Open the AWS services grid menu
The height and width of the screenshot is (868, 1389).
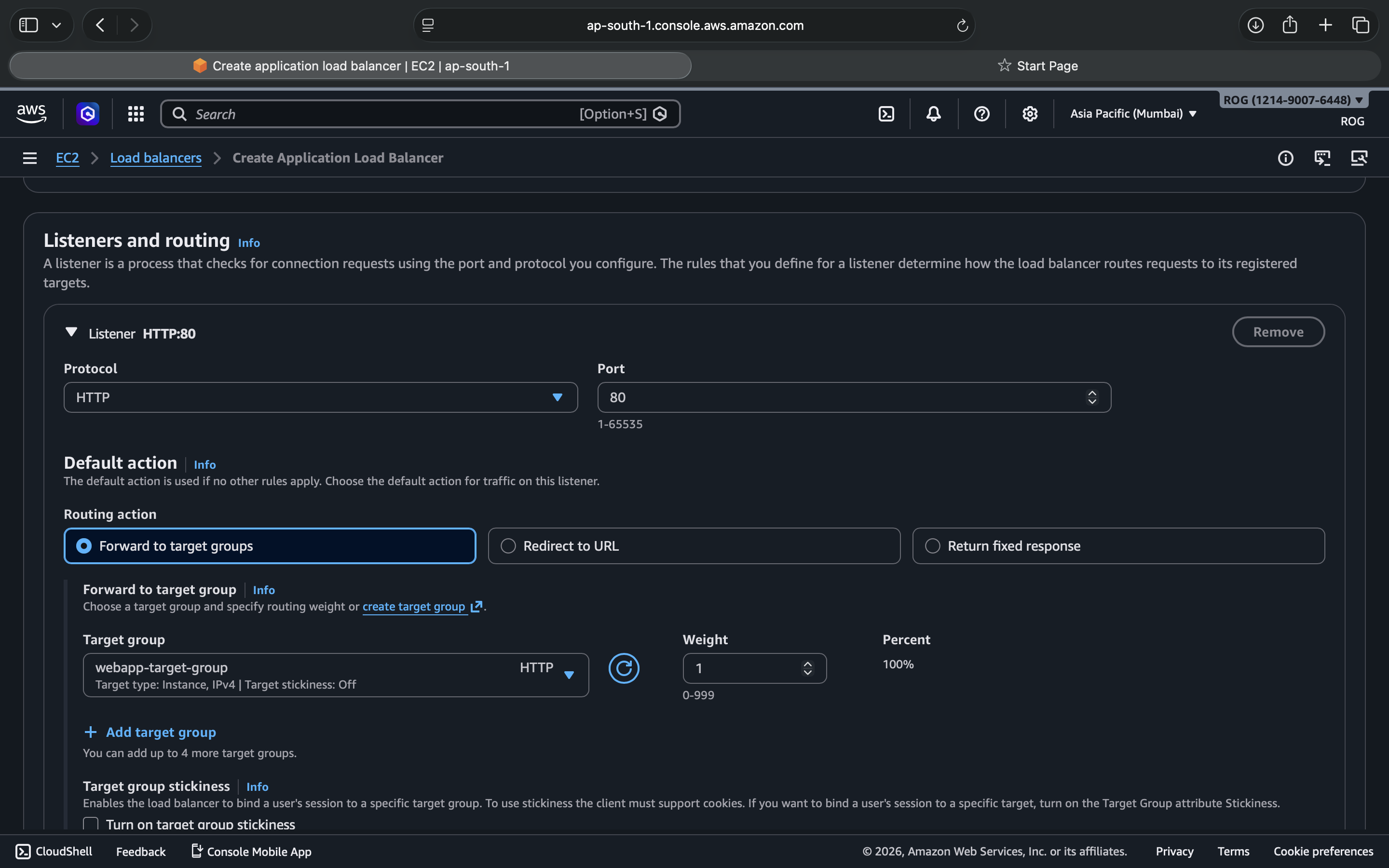(136, 114)
